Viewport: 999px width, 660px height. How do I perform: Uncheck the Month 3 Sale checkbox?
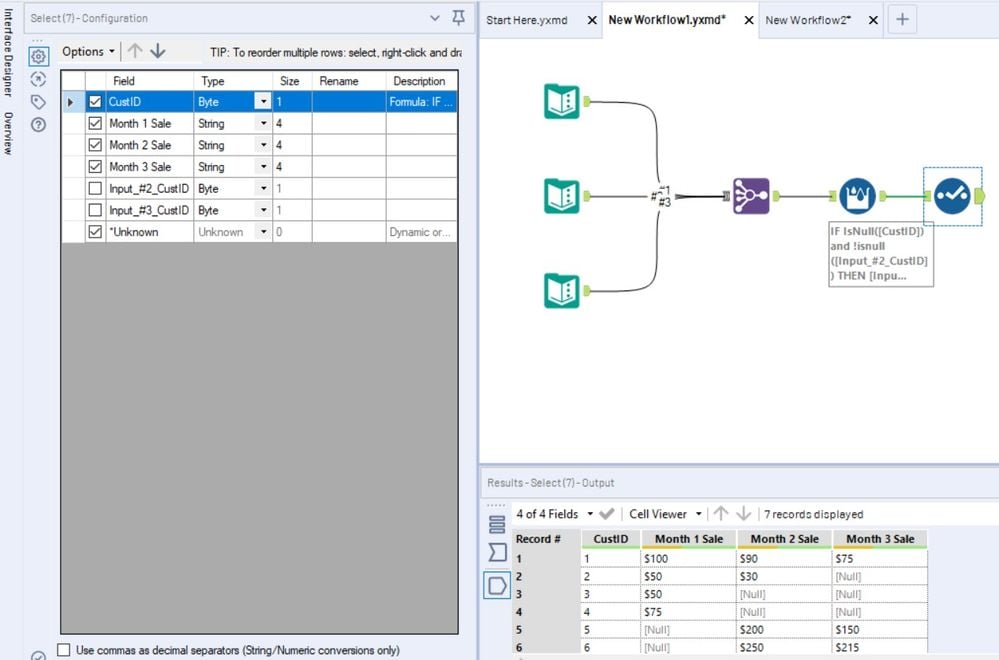click(95, 166)
